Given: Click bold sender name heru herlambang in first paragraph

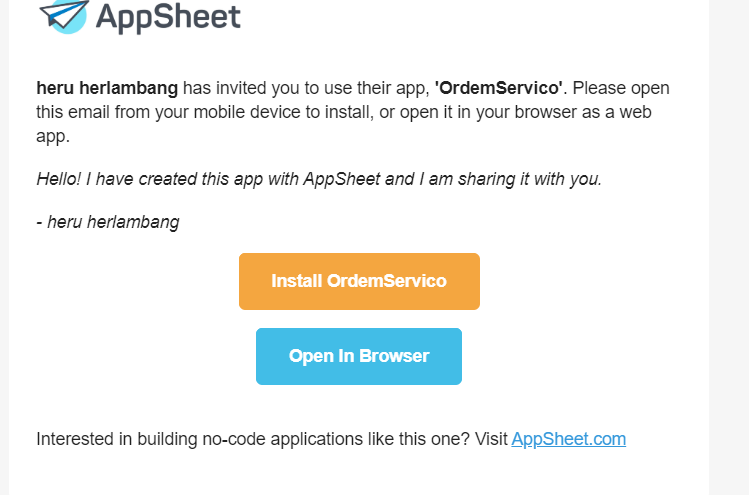Looking at the screenshot, I should tap(107, 88).
